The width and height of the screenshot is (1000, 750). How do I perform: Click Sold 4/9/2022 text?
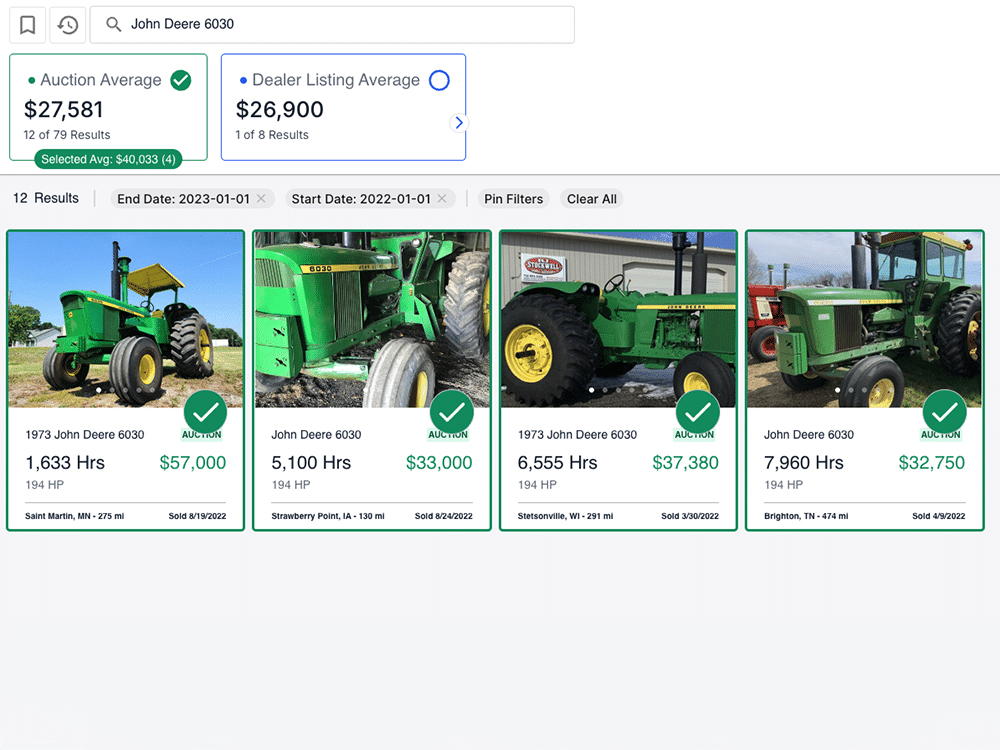(938, 516)
